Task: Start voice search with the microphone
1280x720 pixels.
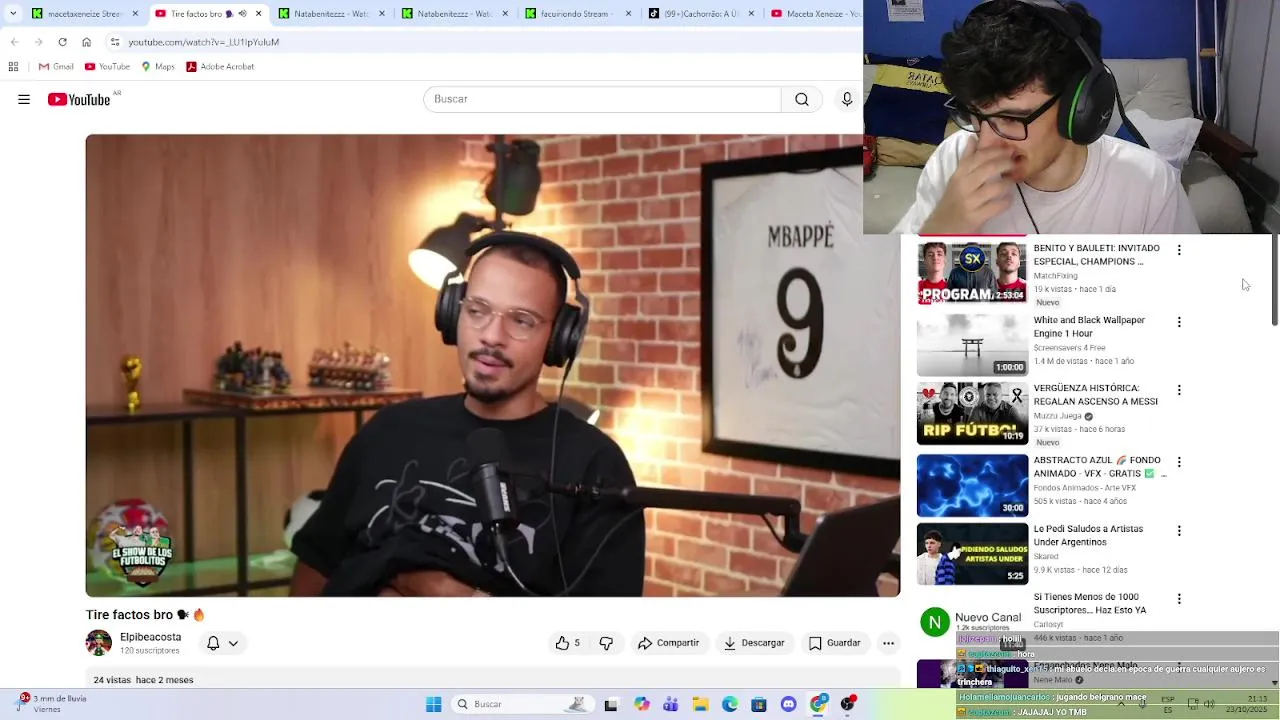Action: click(847, 99)
